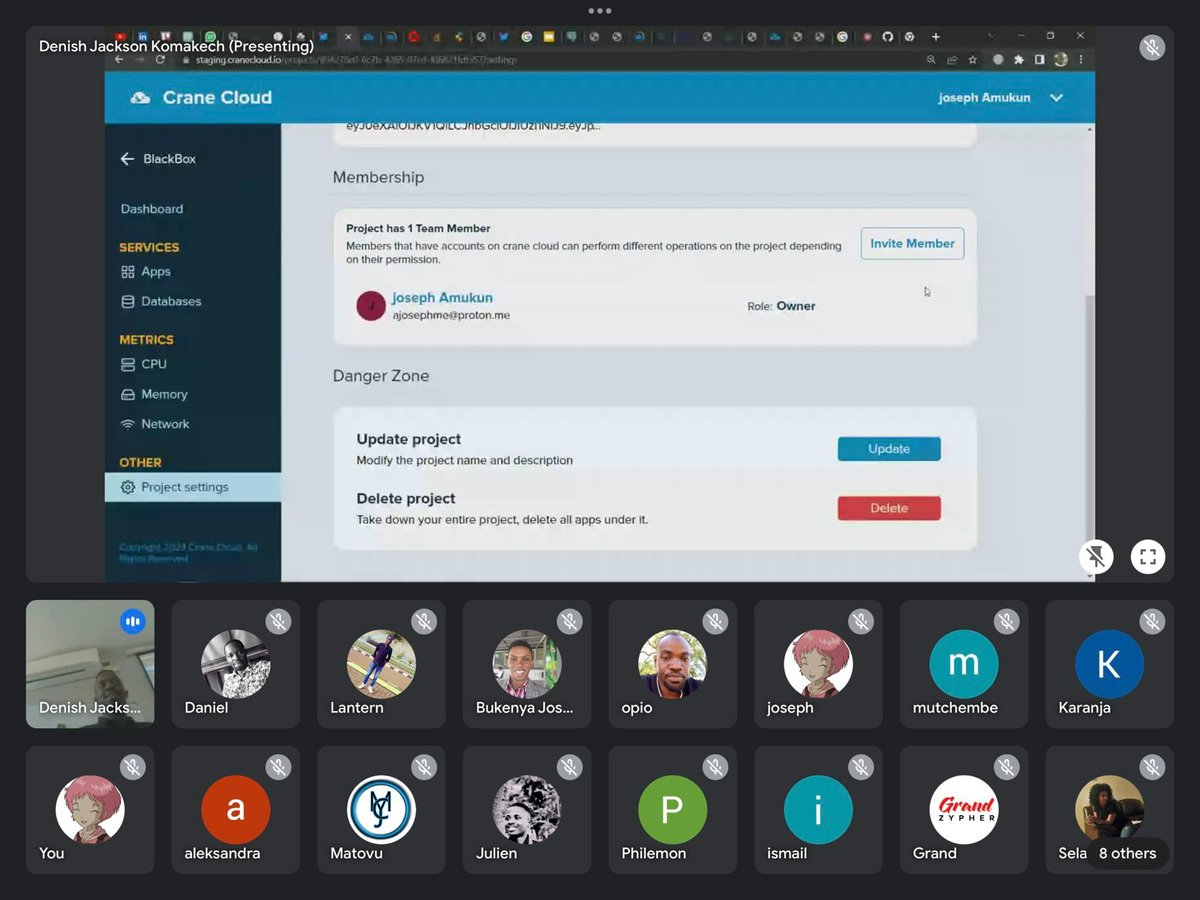Screen dimensions: 1200x900
Task: Open Apps in the sidebar
Action: (146, 271)
